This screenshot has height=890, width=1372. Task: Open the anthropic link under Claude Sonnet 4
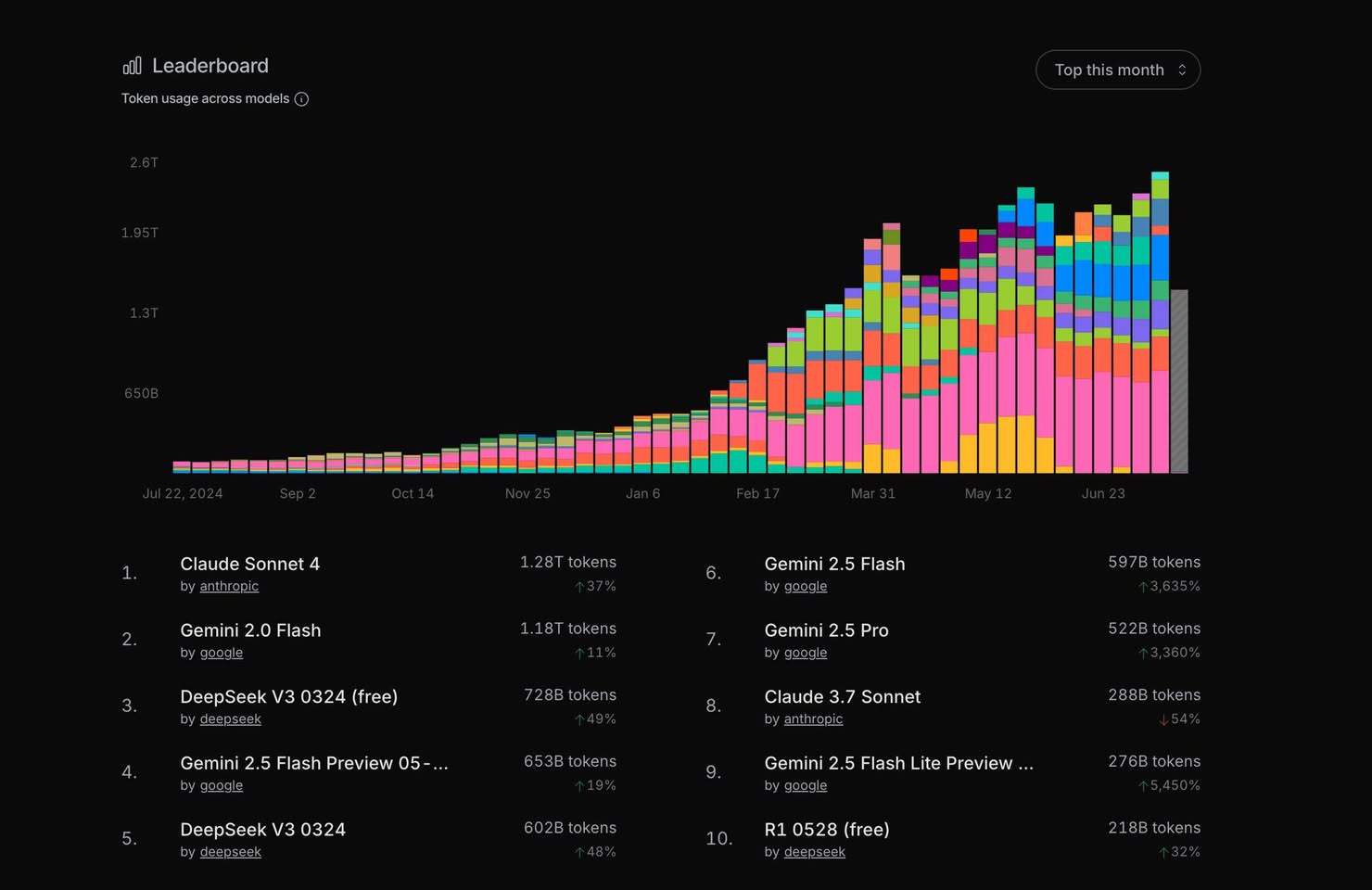pyautogui.click(x=229, y=587)
